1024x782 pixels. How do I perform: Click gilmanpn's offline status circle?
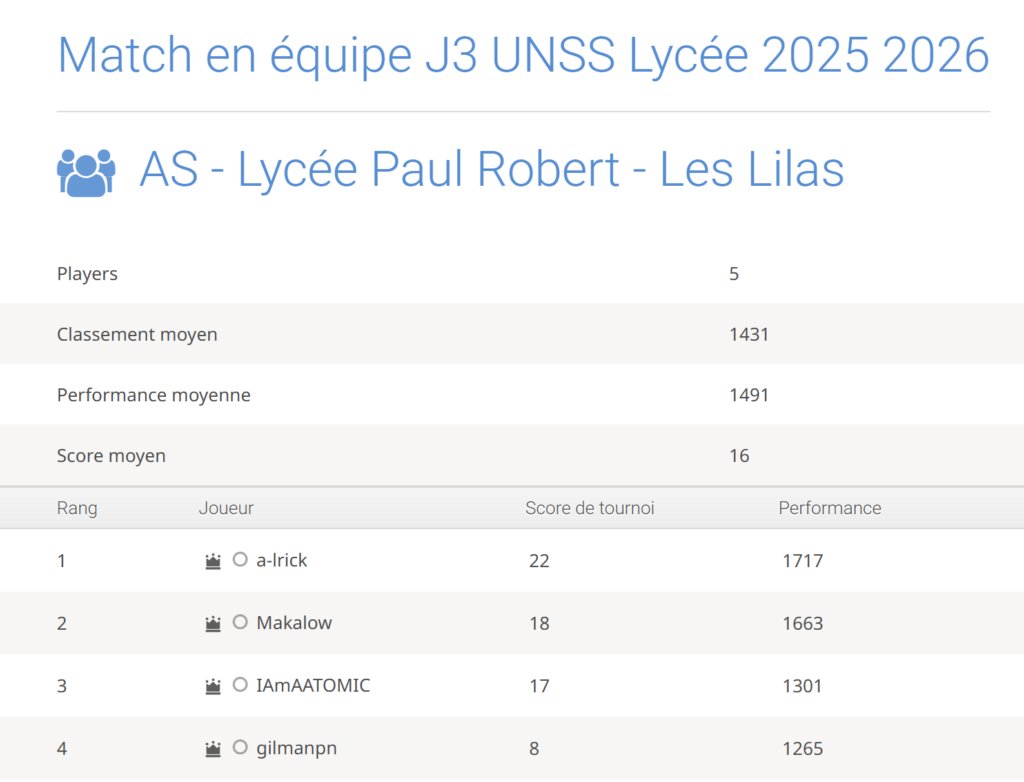point(240,747)
